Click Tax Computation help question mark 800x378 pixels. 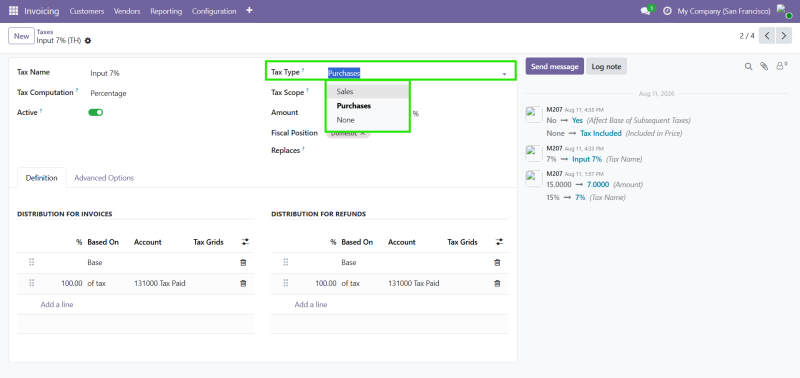[x=77, y=91]
